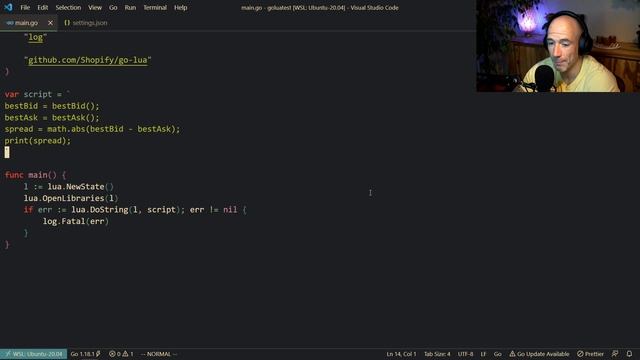Click the 'log.Fatal(err)' line
Image resolution: width=640 pixels, height=360 pixels.
[x=76, y=221]
